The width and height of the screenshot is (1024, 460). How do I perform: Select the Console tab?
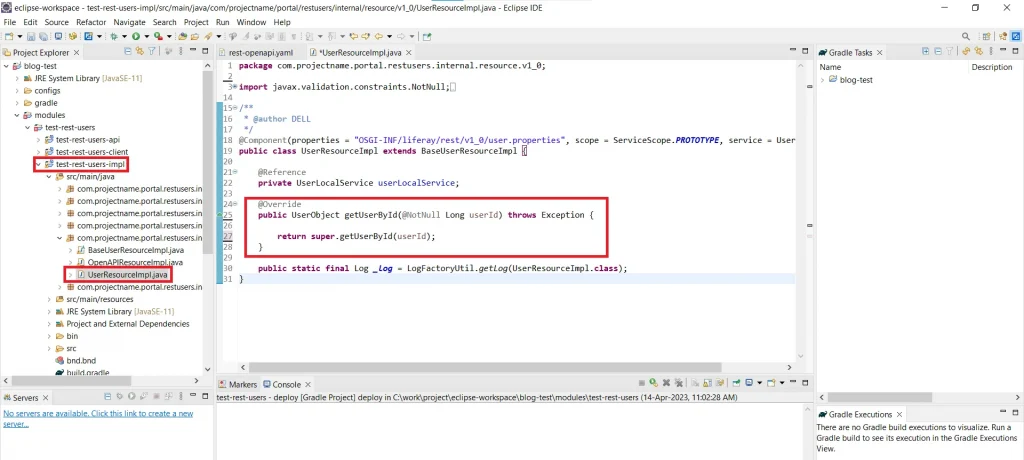[287, 385]
